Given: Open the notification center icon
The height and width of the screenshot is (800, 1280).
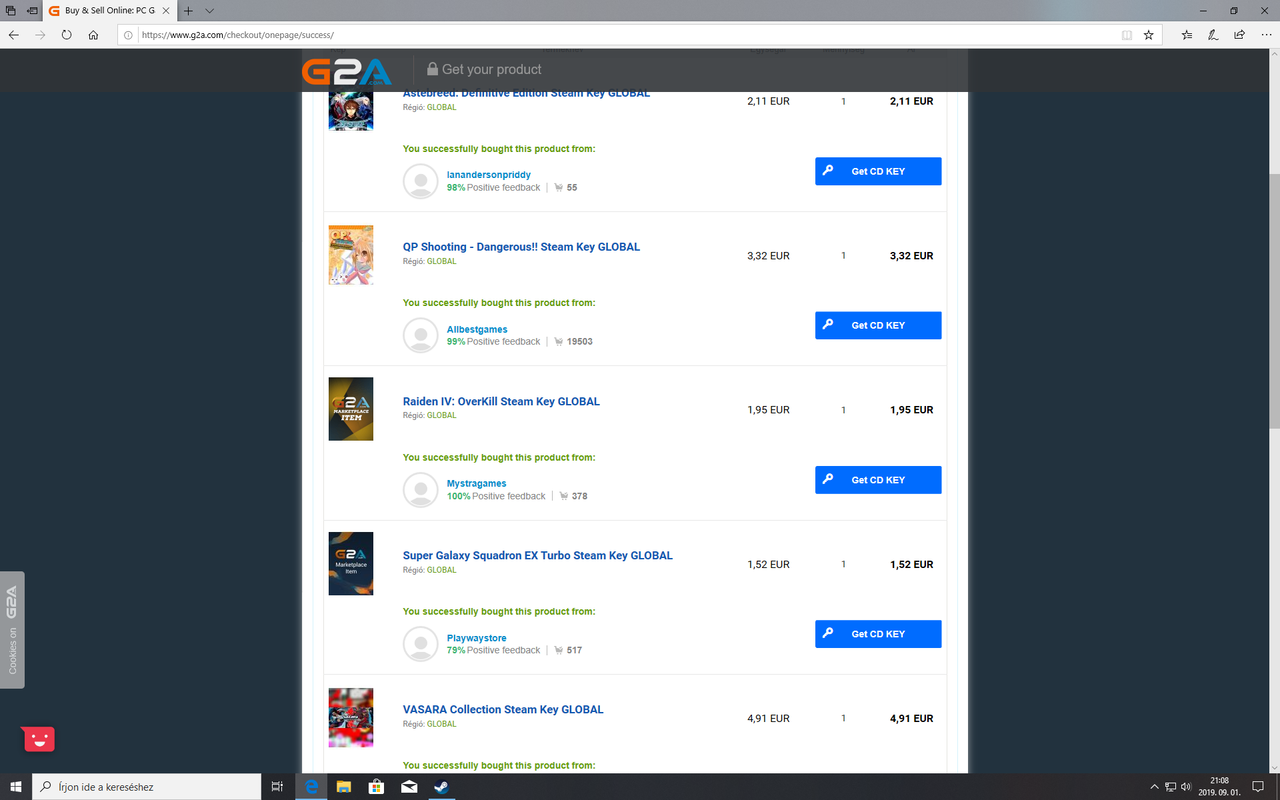Looking at the screenshot, I should 1258,787.
